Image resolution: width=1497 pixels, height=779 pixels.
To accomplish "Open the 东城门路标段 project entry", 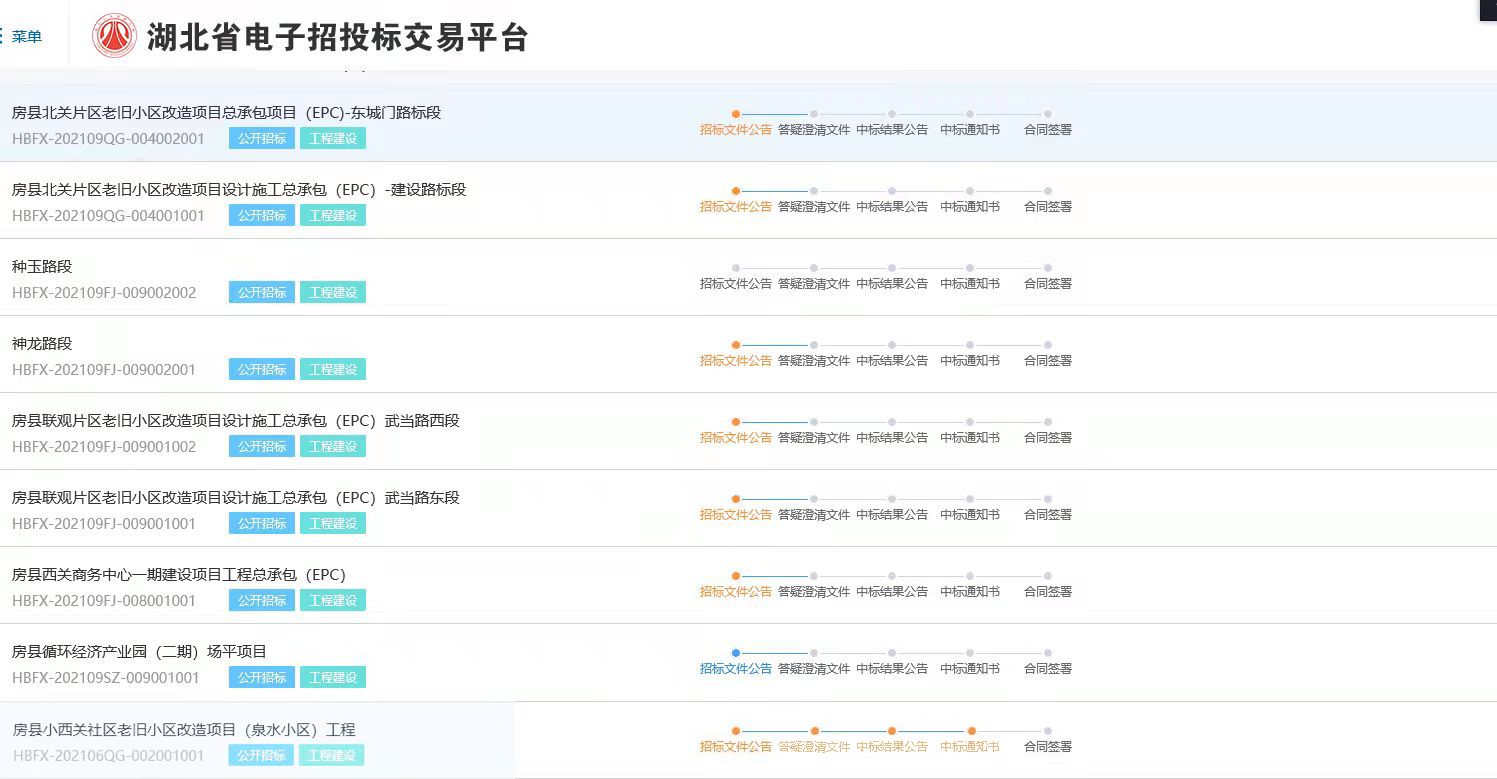I will click(x=226, y=113).
